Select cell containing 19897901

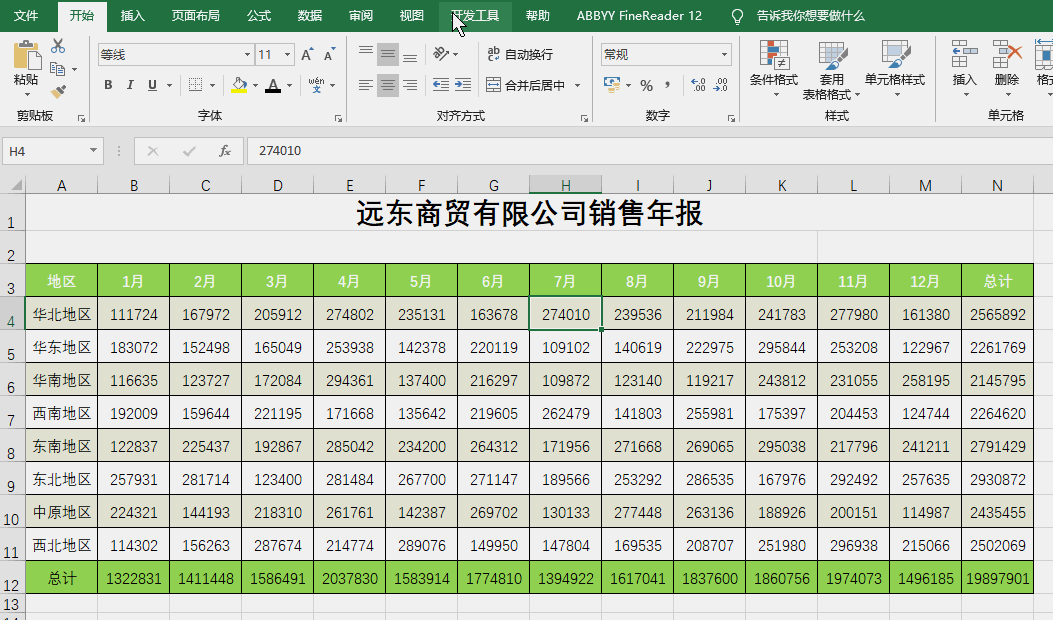click(x=997, y=578)
